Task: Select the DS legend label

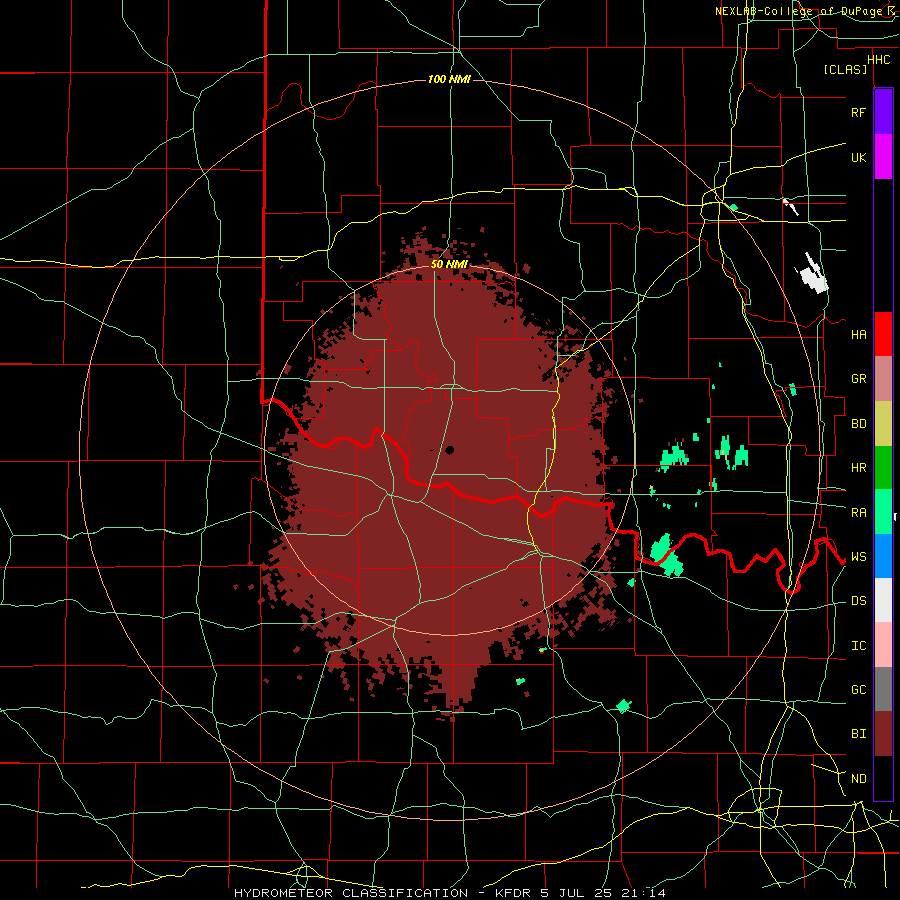Action: pos(858,601)
